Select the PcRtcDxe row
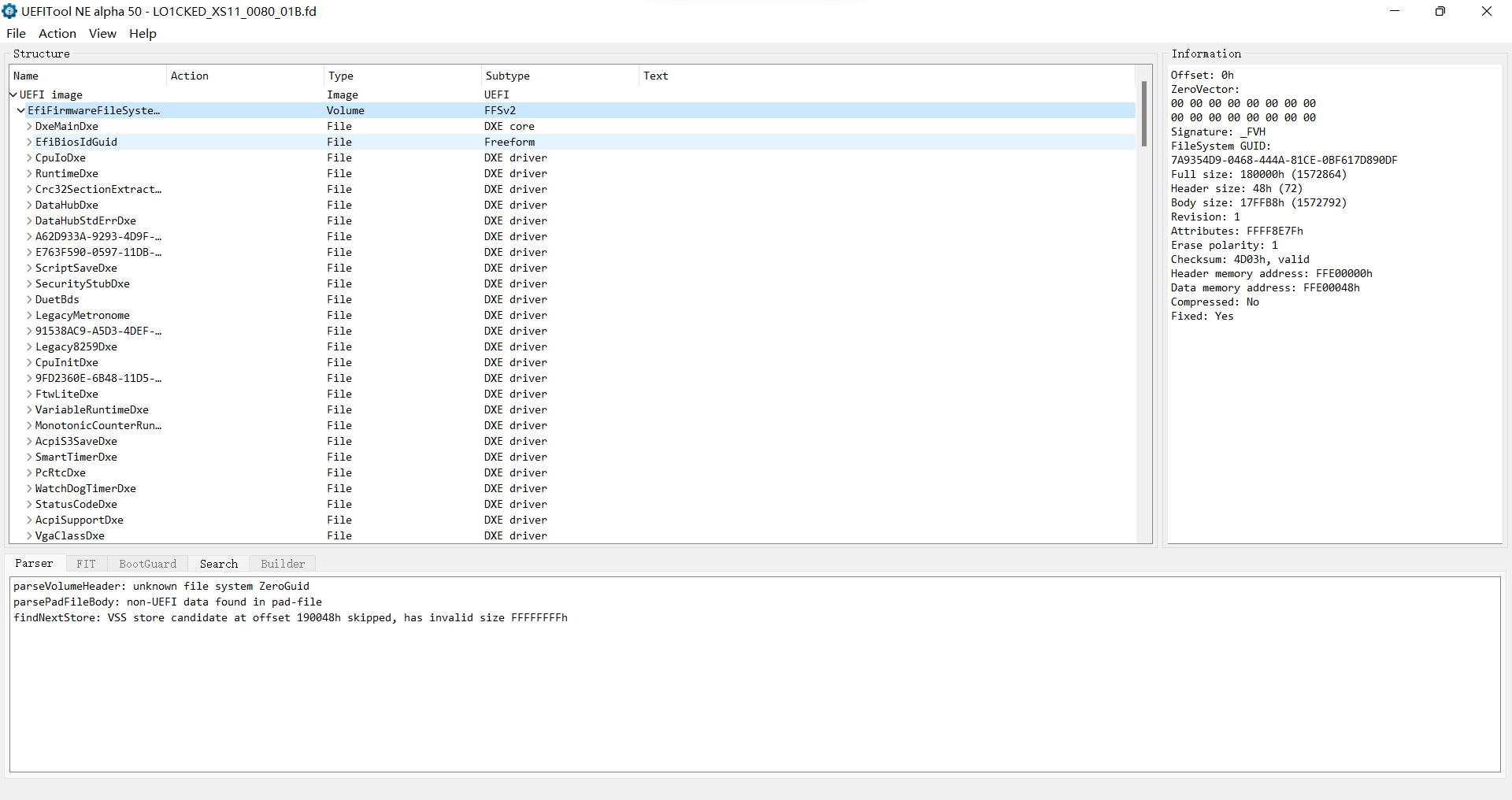 pyautogui.click(x=573, y=472)
